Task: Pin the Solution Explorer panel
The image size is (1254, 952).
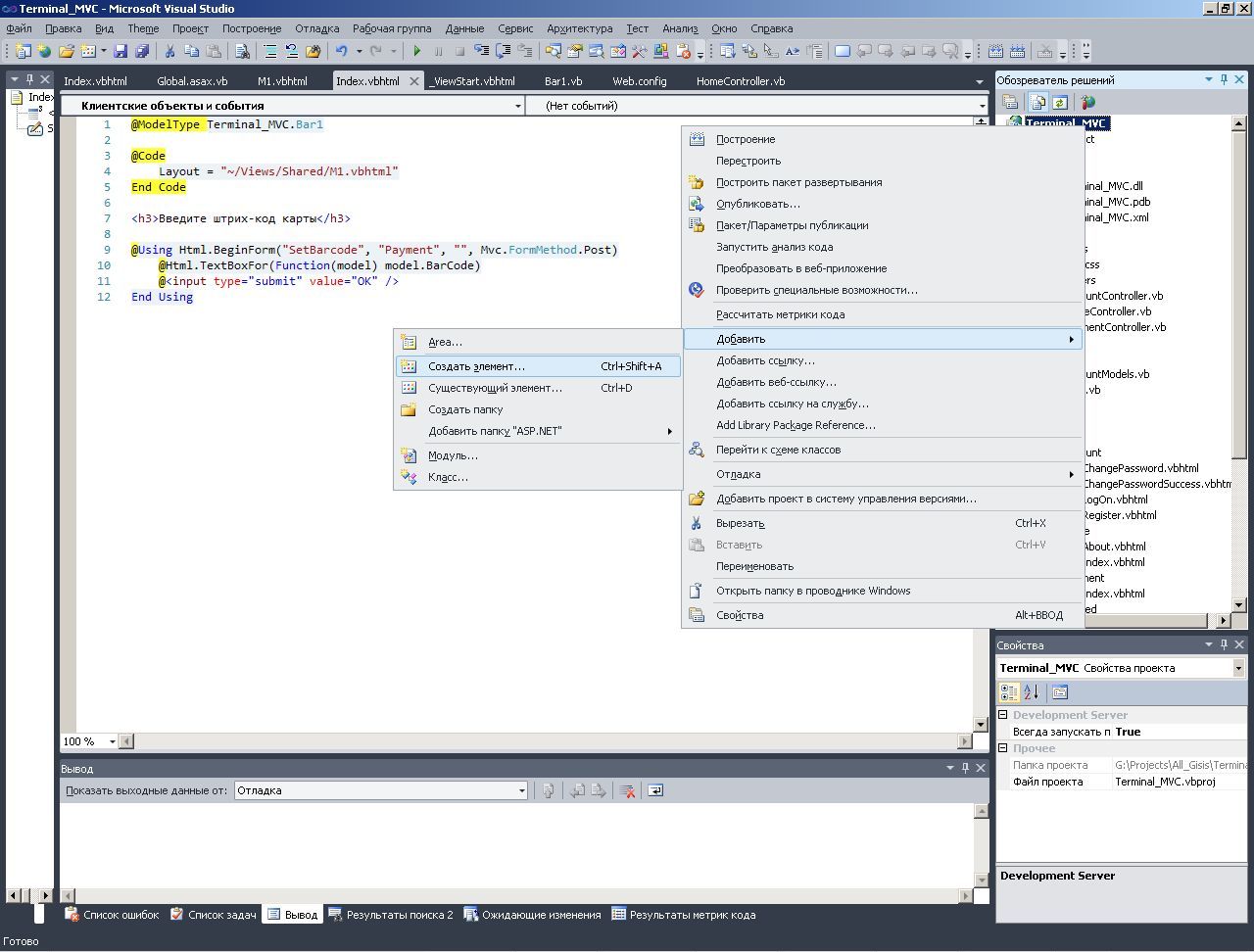Action: (1224, 79)
